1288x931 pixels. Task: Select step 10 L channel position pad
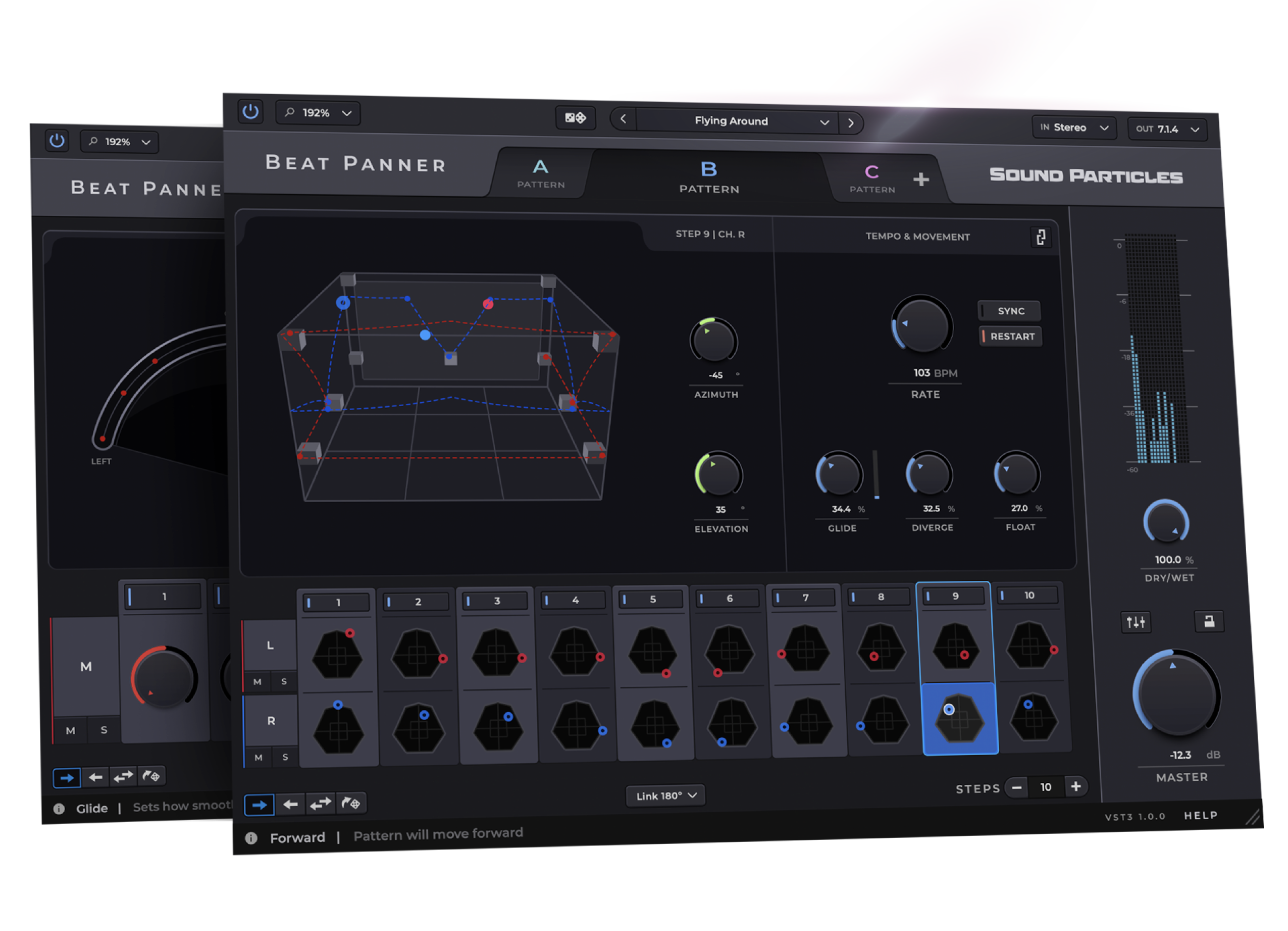click(x=1030, y=646)
